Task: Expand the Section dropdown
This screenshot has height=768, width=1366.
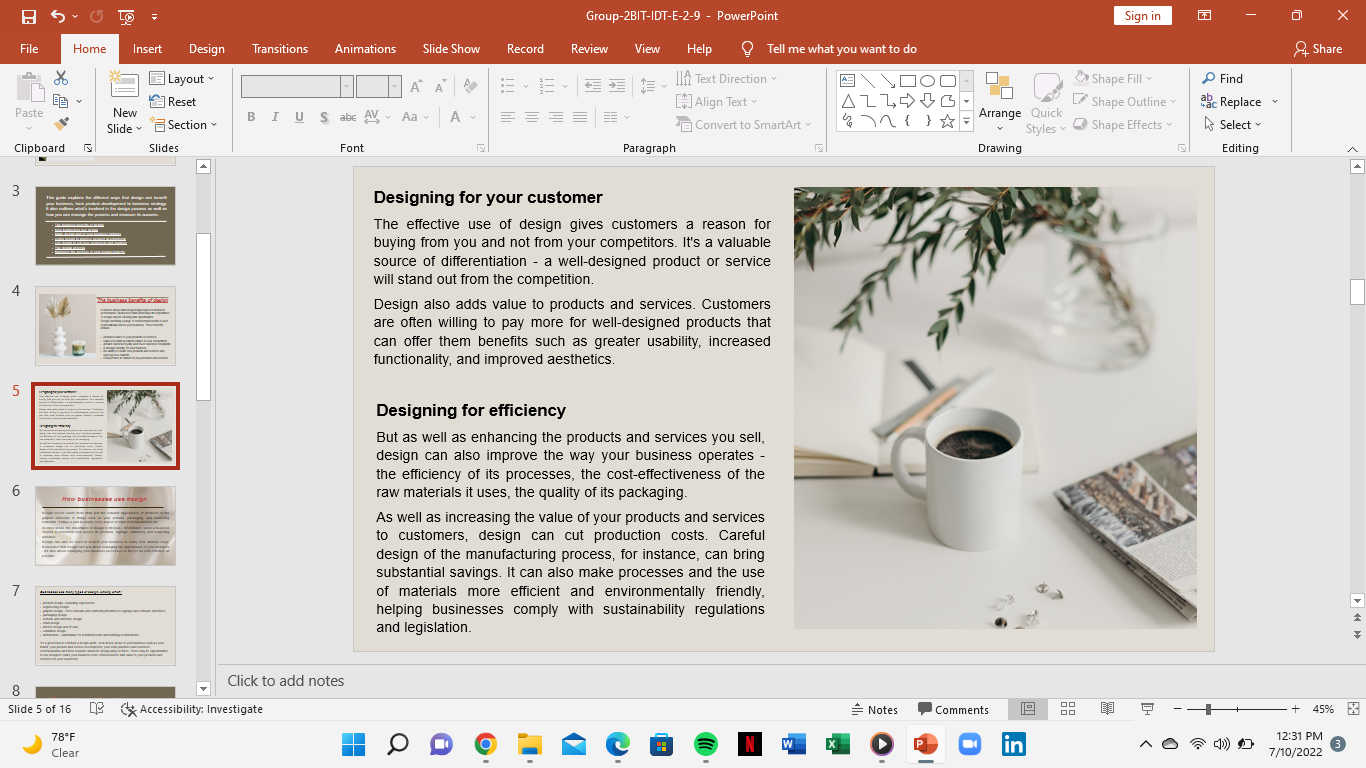Action: [184, 124]
